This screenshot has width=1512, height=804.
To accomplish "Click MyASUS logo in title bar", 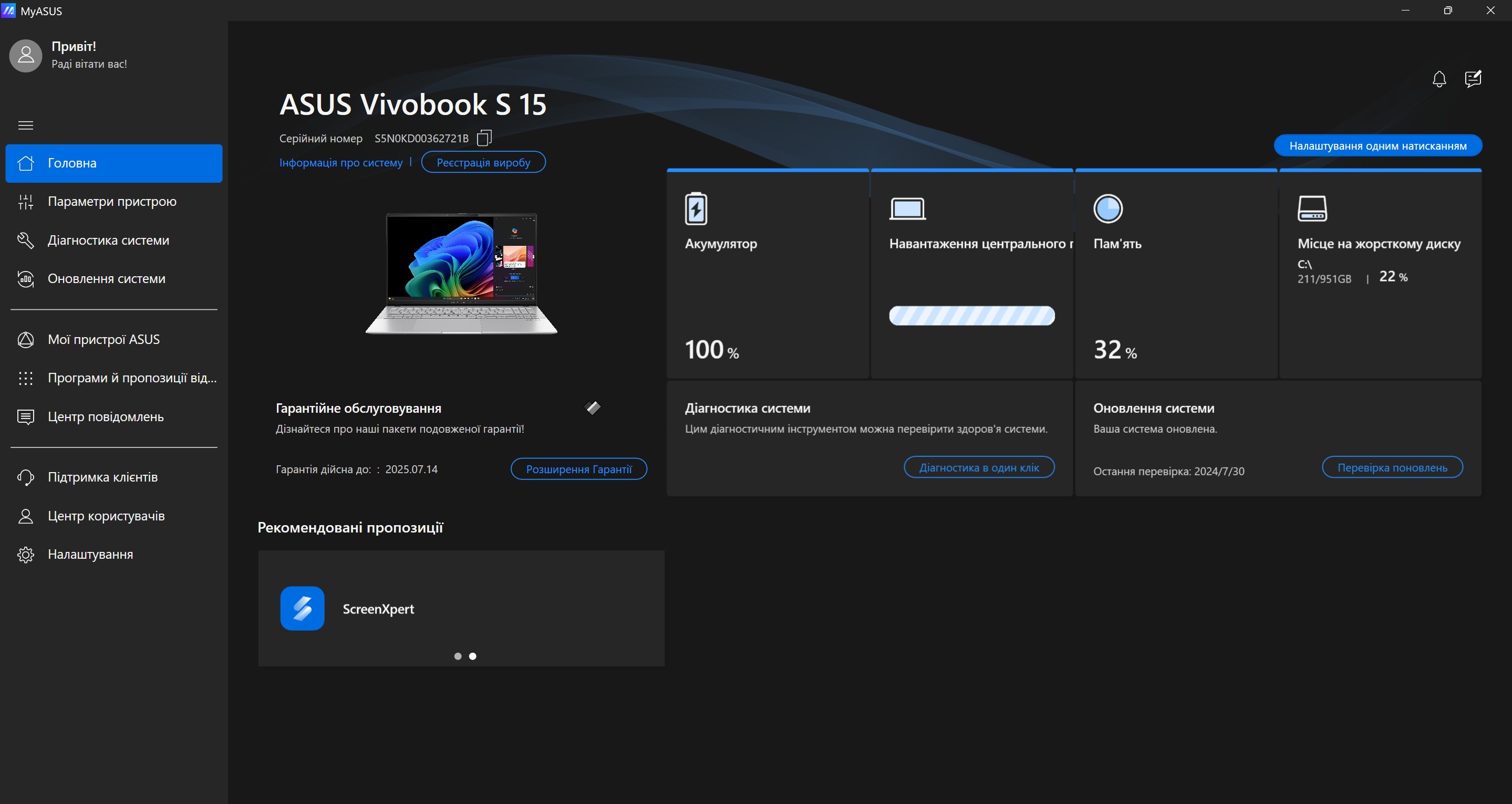I will pos(8,11).
